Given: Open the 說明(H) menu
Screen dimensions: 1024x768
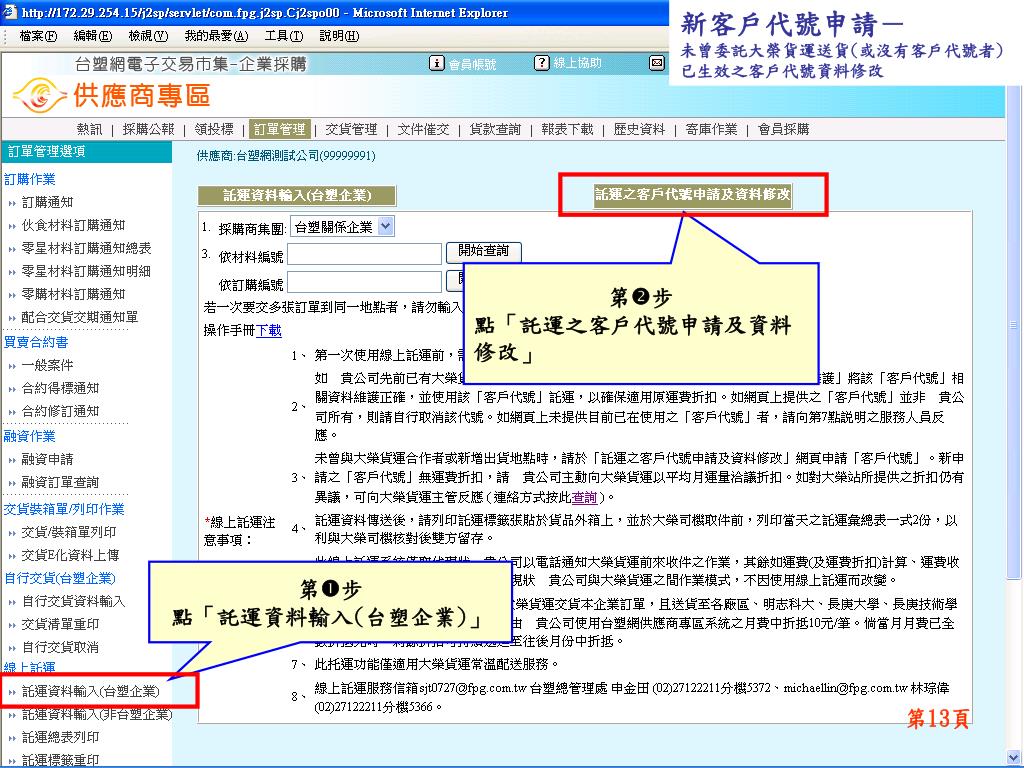Looking at the screenshot, I should coord(339,36).
